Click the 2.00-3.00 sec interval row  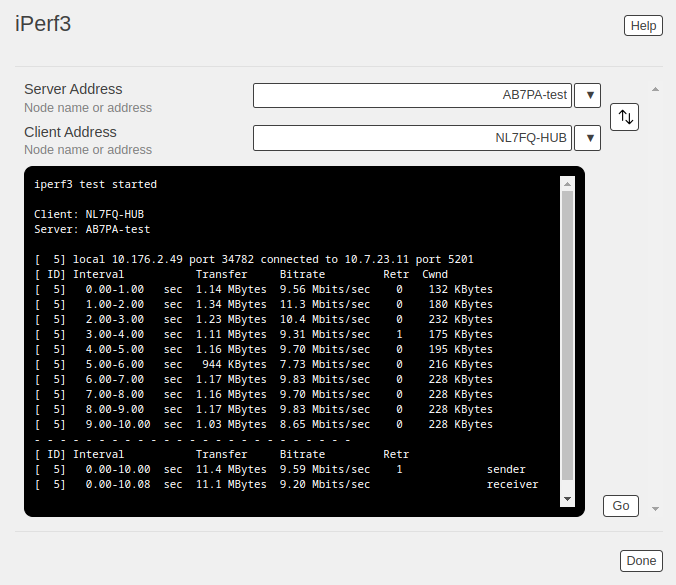263,319
